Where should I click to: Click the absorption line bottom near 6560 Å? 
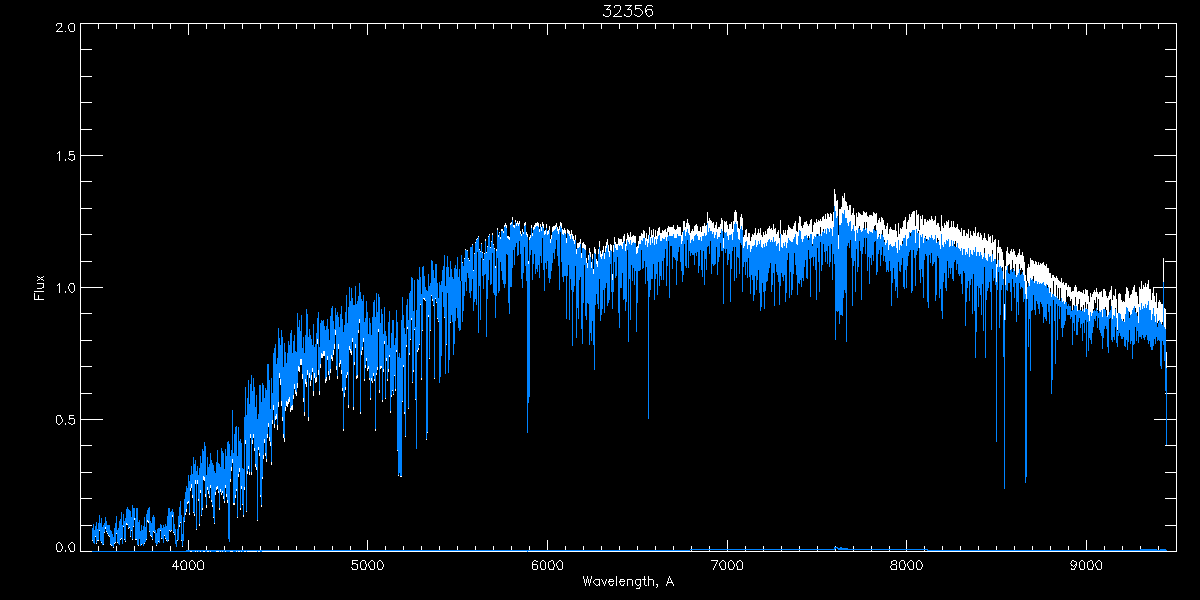click(x=648, y=415)
